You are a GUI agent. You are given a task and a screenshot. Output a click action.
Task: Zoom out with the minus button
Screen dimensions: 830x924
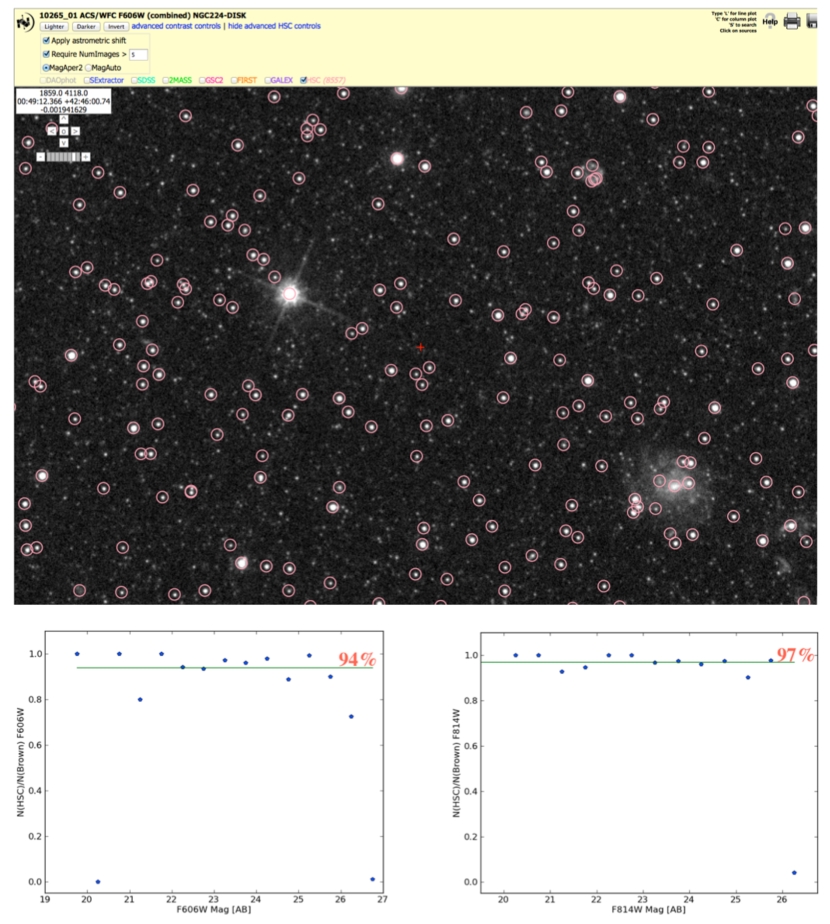click(x=40, y=156)
